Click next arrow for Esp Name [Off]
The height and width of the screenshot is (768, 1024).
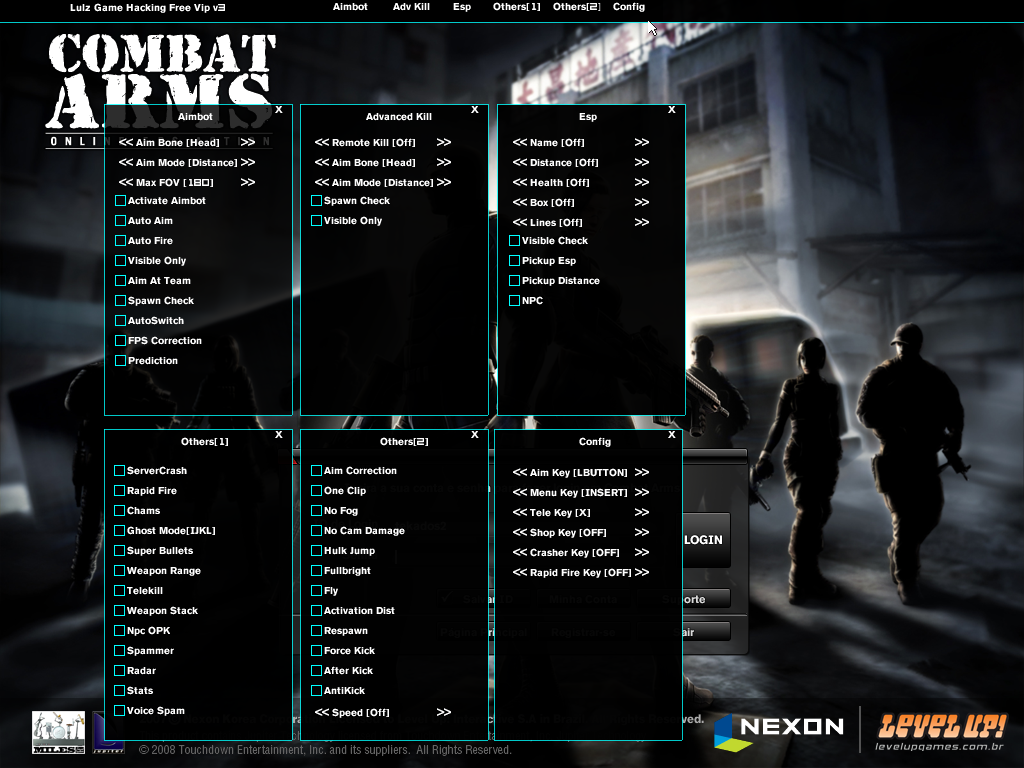coord(642,142)
